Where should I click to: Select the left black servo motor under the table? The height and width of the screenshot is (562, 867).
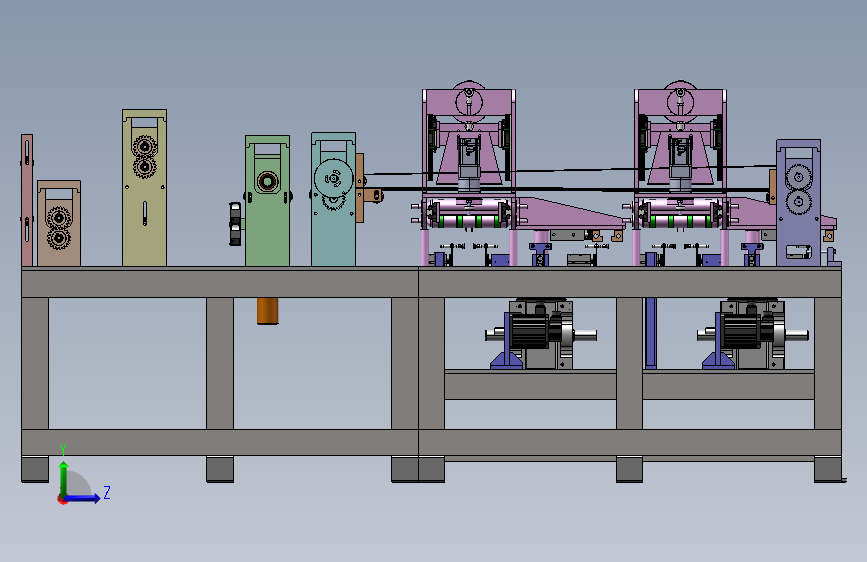pyautogui.click(x=529, y=332)
